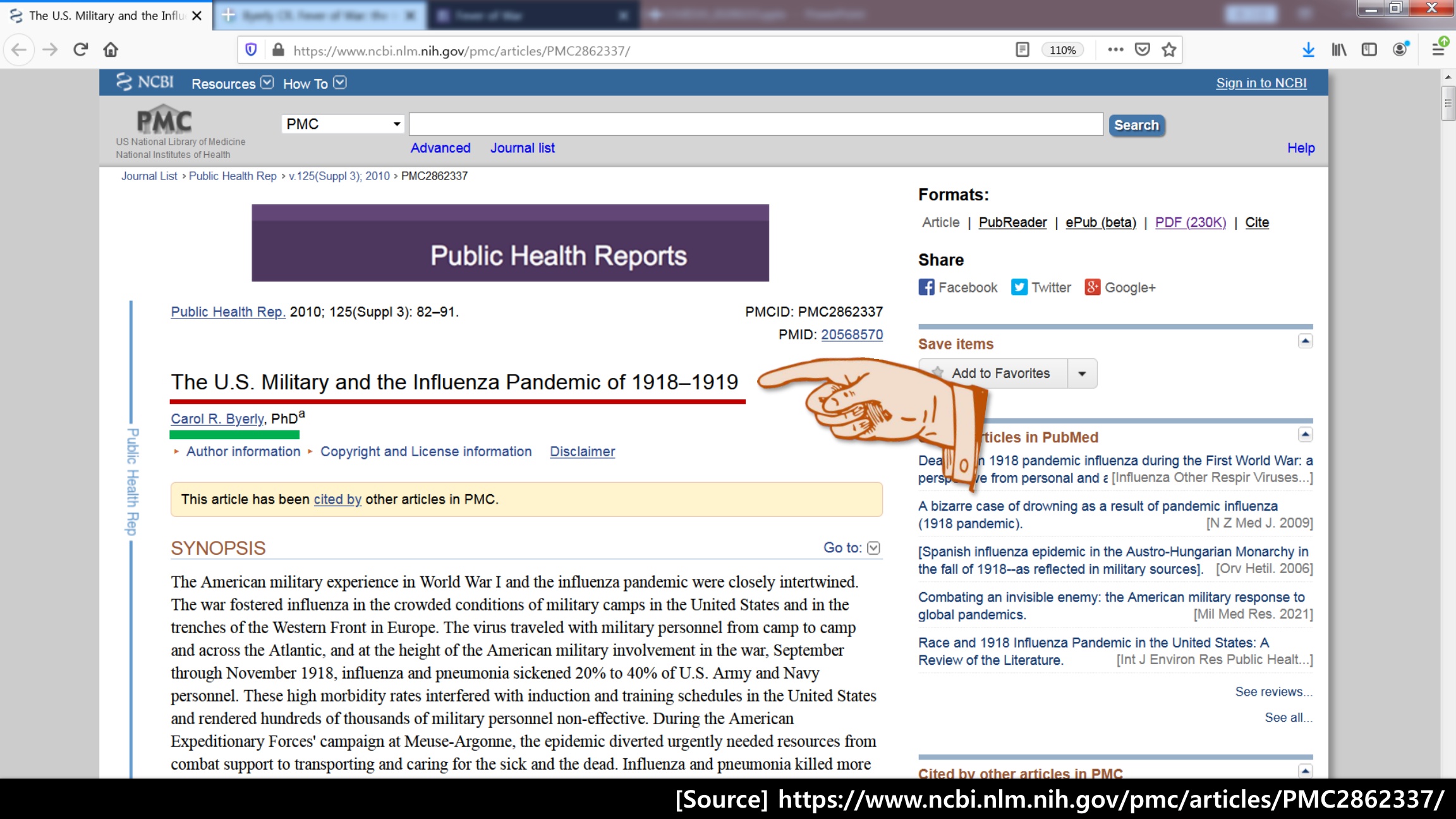
Task: Open Public Health Rep. citation link
Action: click(x=228, y=312)
